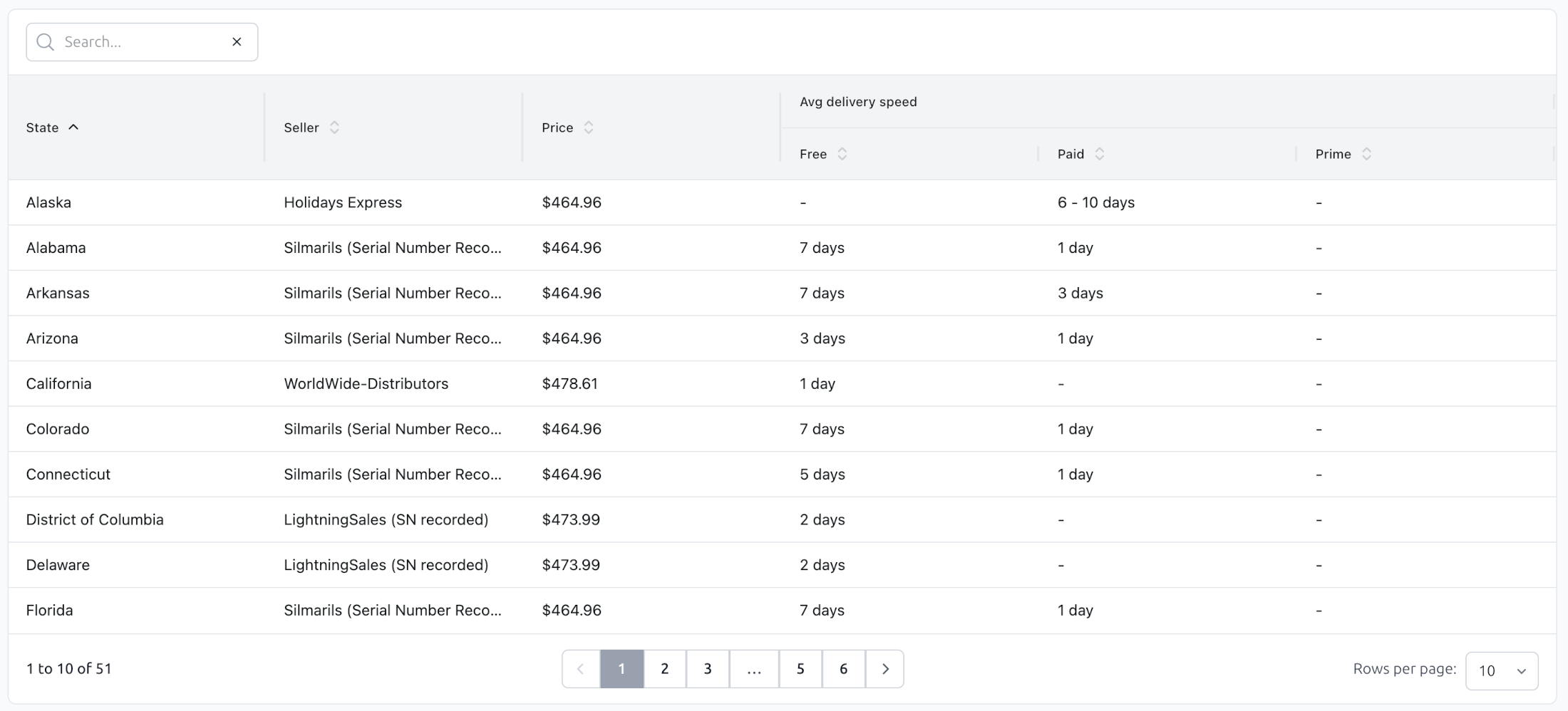Open page 5 of results
Viewport: 1568px width, 711px height.
pyautogui.click(x=800, y=669)
